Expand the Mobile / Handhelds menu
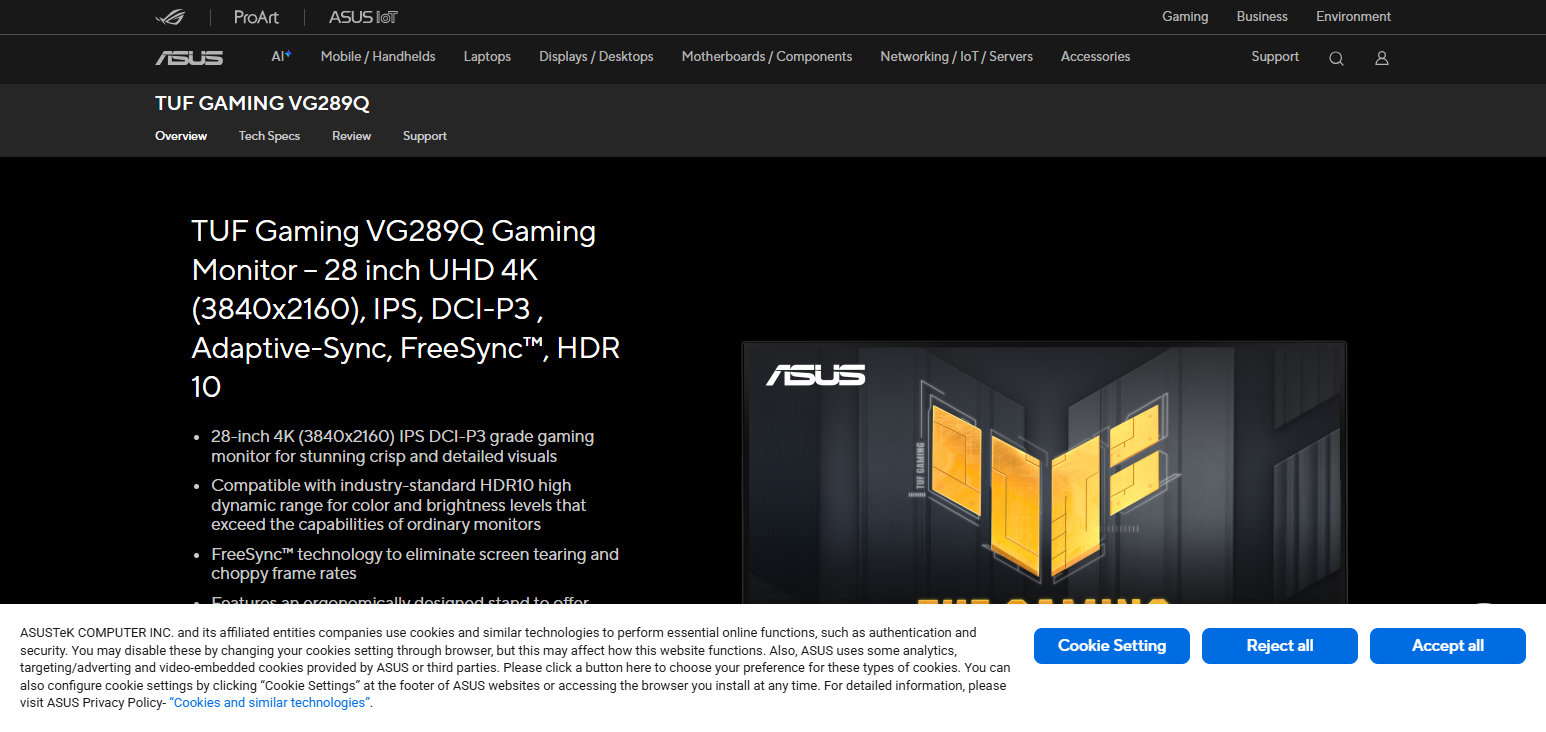 pyautogui.click(x=378, y=57)
